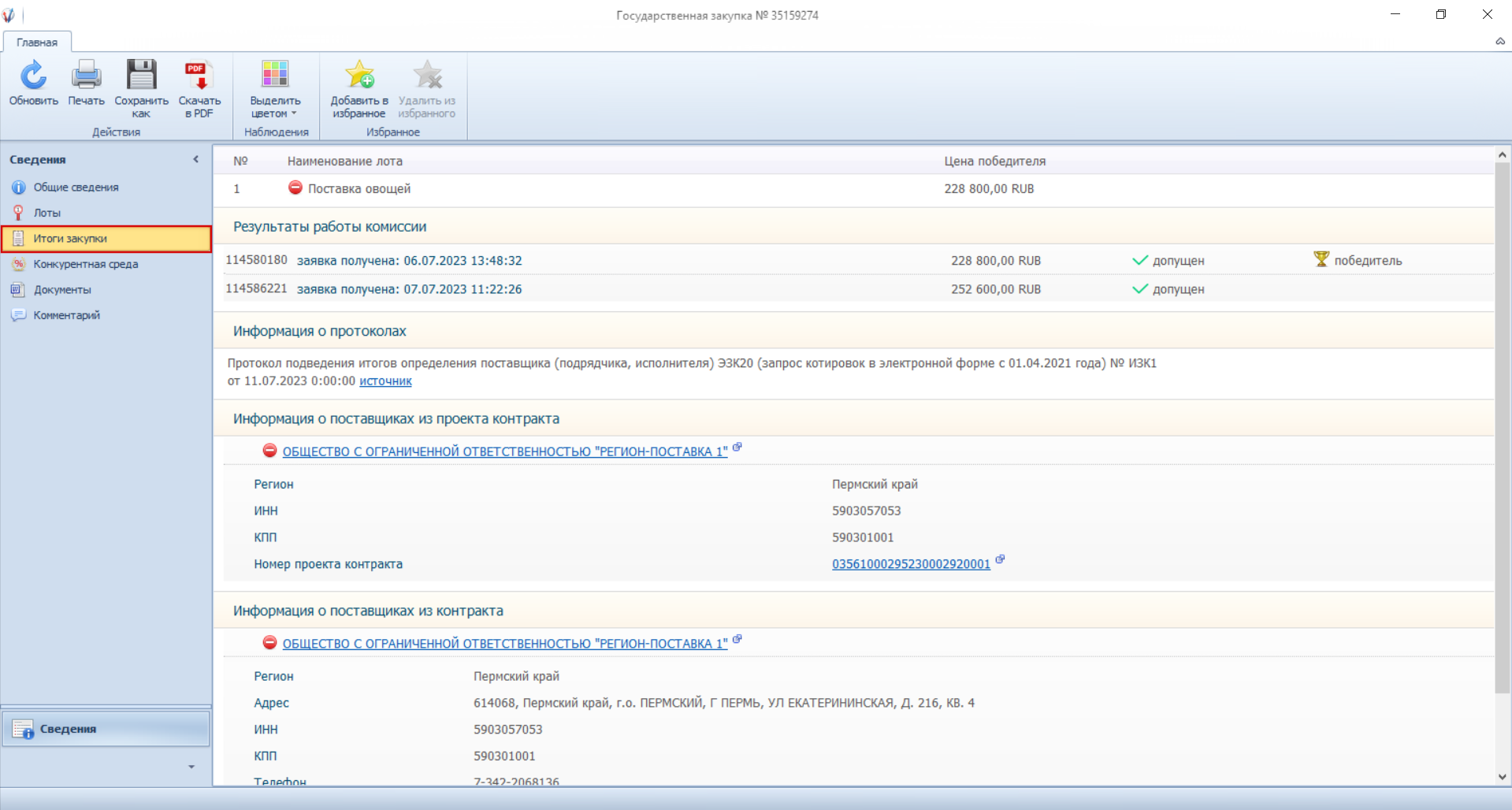Click the Печать printer icon
This screenshot has height=810, width=1512.
[86, 75]
